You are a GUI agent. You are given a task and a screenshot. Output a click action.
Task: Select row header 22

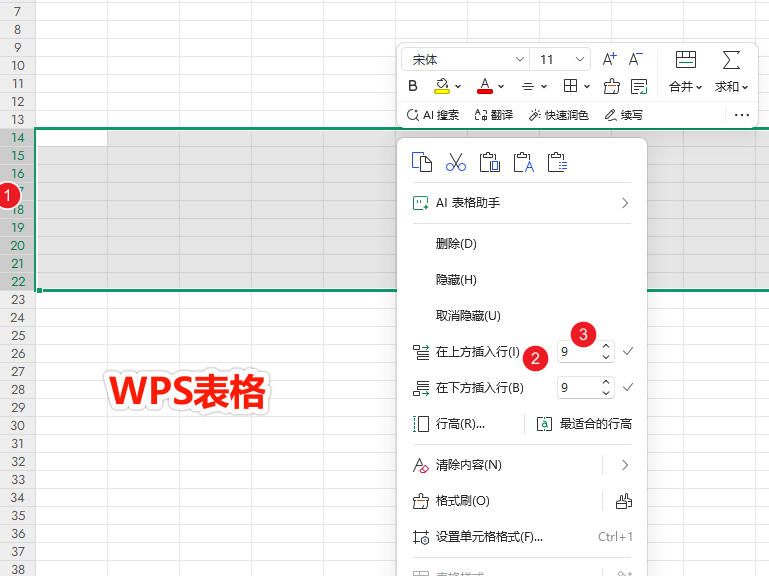[x=18, y=282]
